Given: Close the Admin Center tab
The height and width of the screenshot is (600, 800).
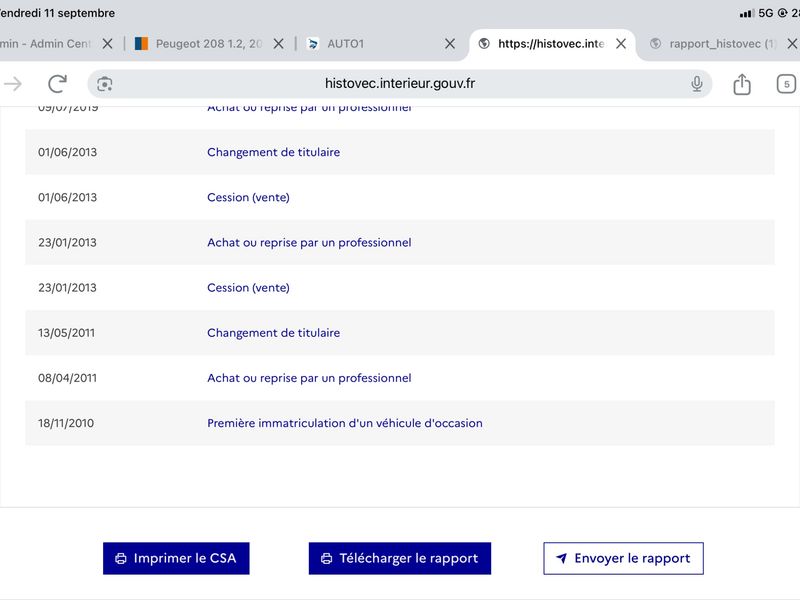Looking at the screenshot, I should [107, 44].
